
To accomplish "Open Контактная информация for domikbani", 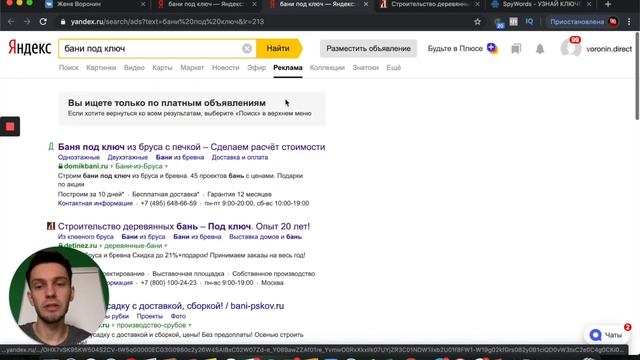I will [x=95, y=203].
